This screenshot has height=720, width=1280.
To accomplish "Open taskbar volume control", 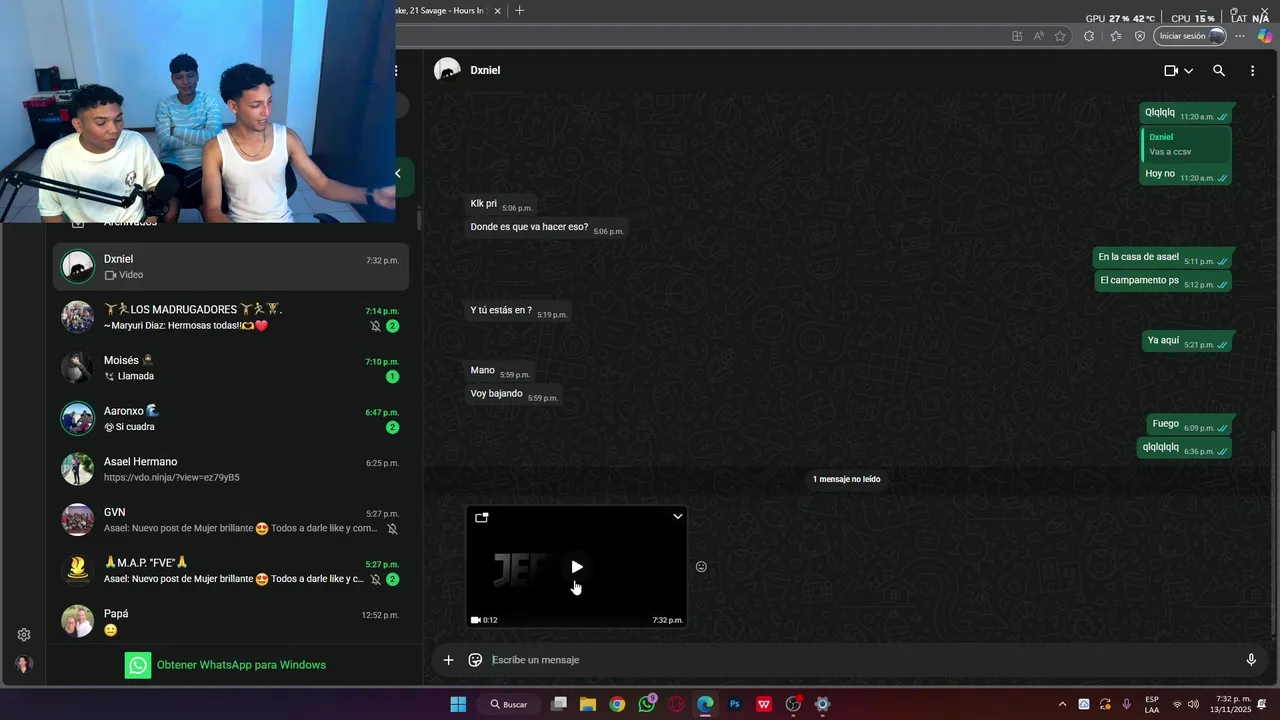I will click(x=1193, y=704).
